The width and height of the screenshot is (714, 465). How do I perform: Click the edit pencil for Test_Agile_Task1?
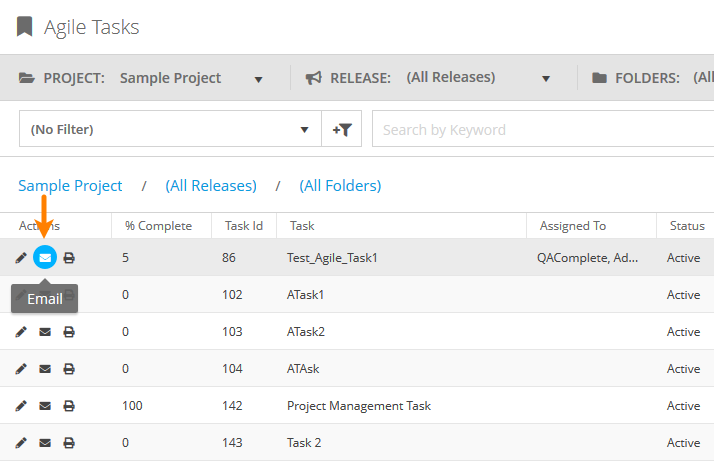click(x=21, y=258)
